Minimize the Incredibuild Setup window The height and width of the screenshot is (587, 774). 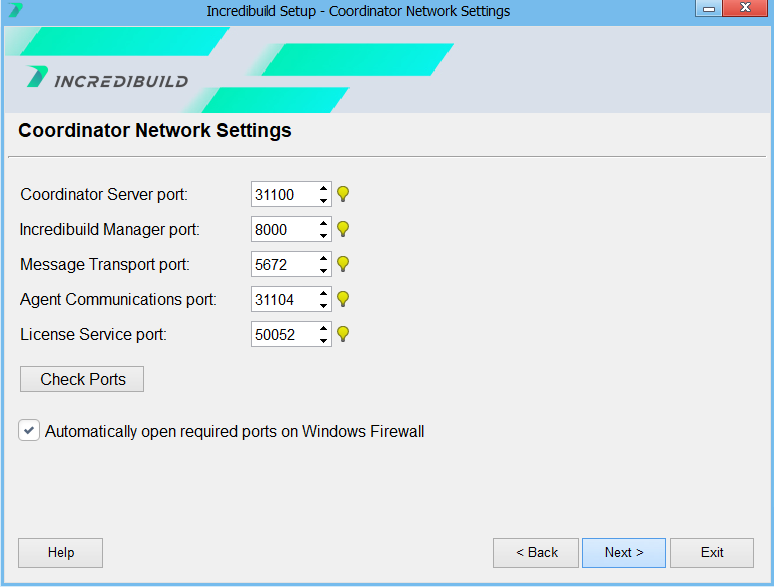pos(709,10)
